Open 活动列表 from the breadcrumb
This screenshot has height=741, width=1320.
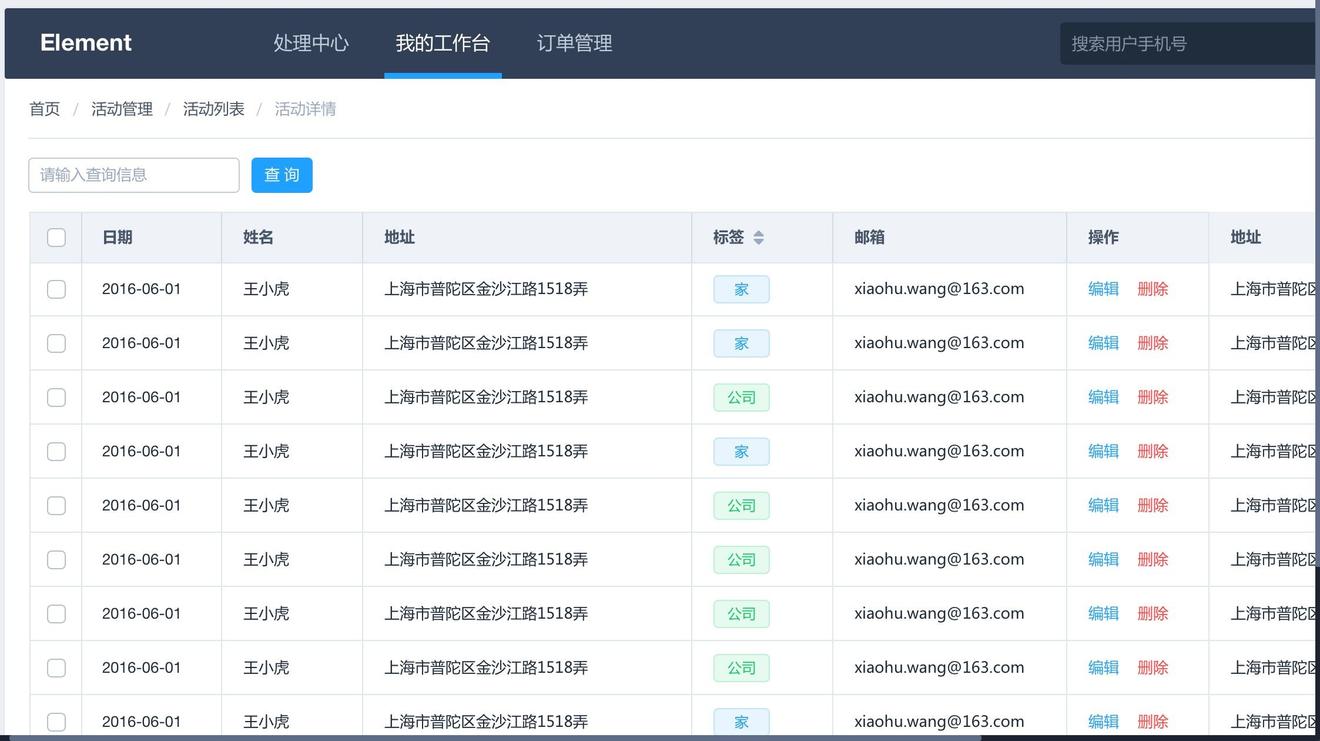[x=213, y=108]
